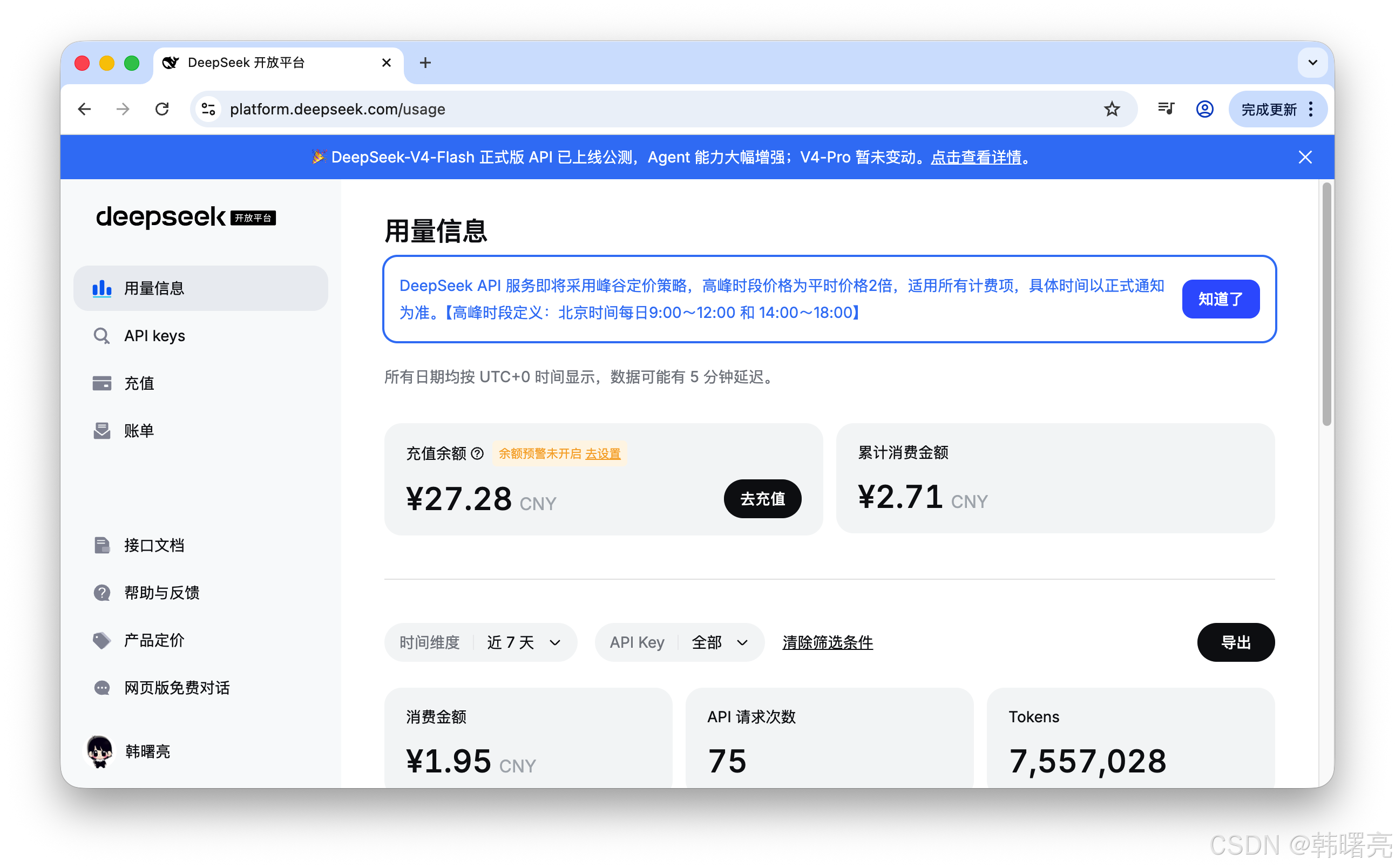Open the 接口文档 sidebar menu item
Viewport: 1395px width, 868px height.
pos(201,545)
